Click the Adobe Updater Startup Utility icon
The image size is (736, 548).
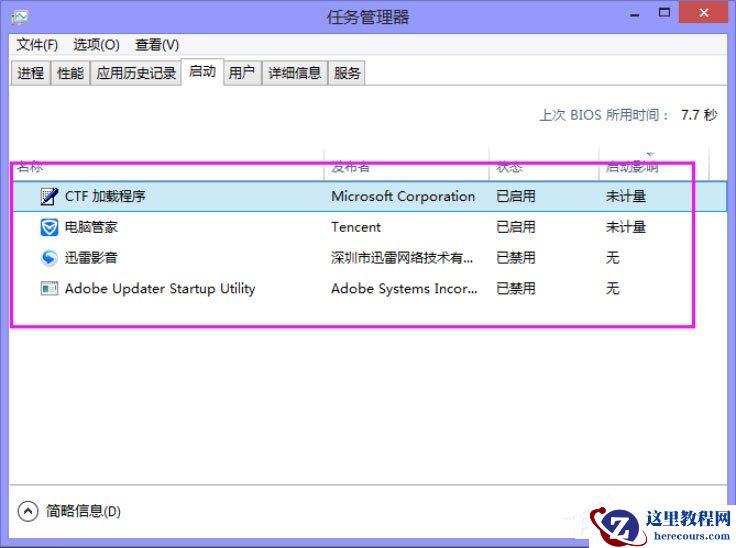(x=49, y=288)
